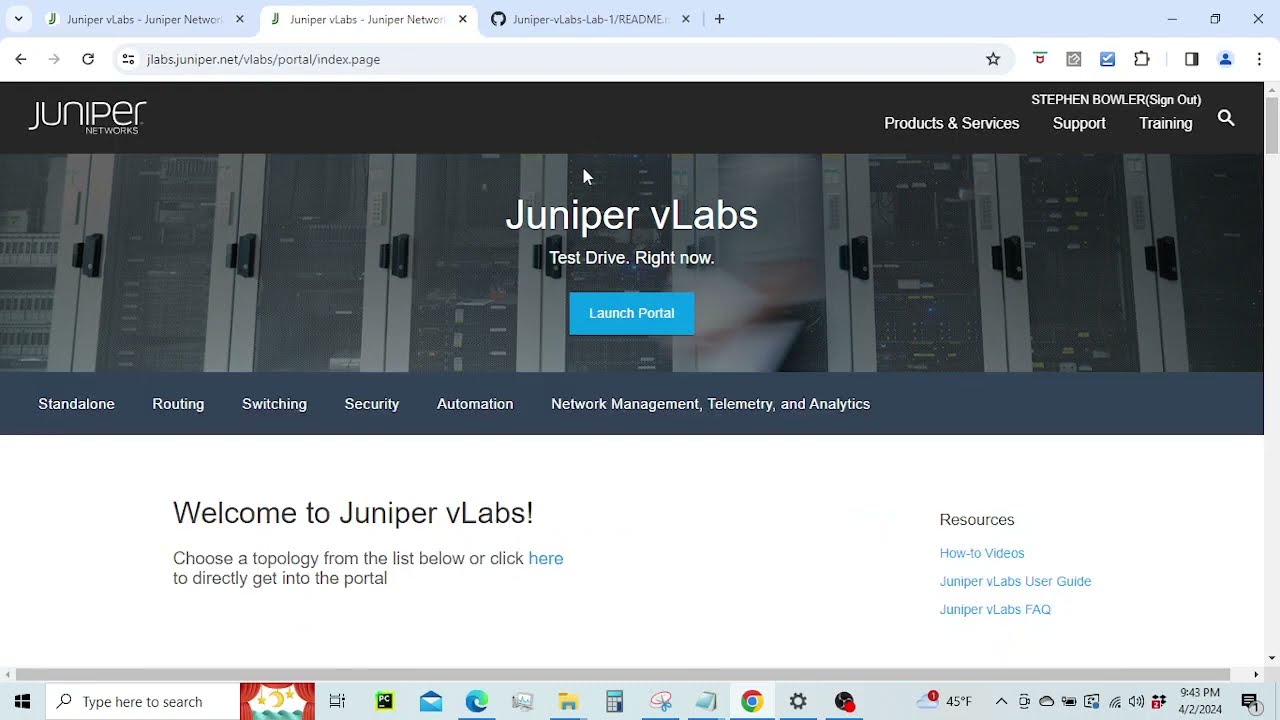Screen dimensions: 1280x720
Task: Open Calculator from the taskbar
Action: 614,701
